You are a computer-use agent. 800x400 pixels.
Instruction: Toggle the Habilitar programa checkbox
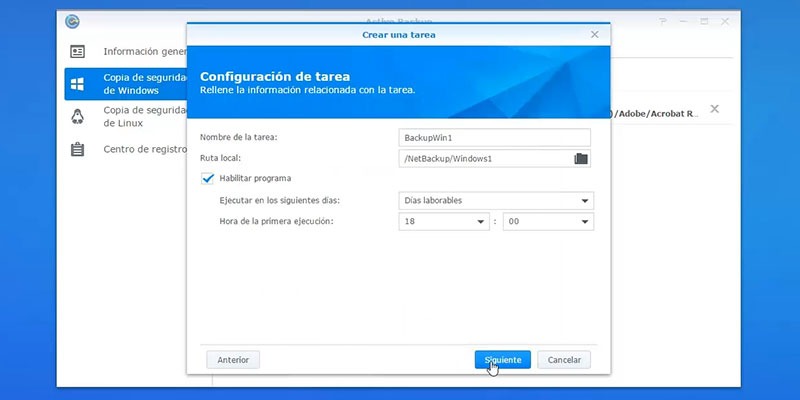(x=208, y=179)
